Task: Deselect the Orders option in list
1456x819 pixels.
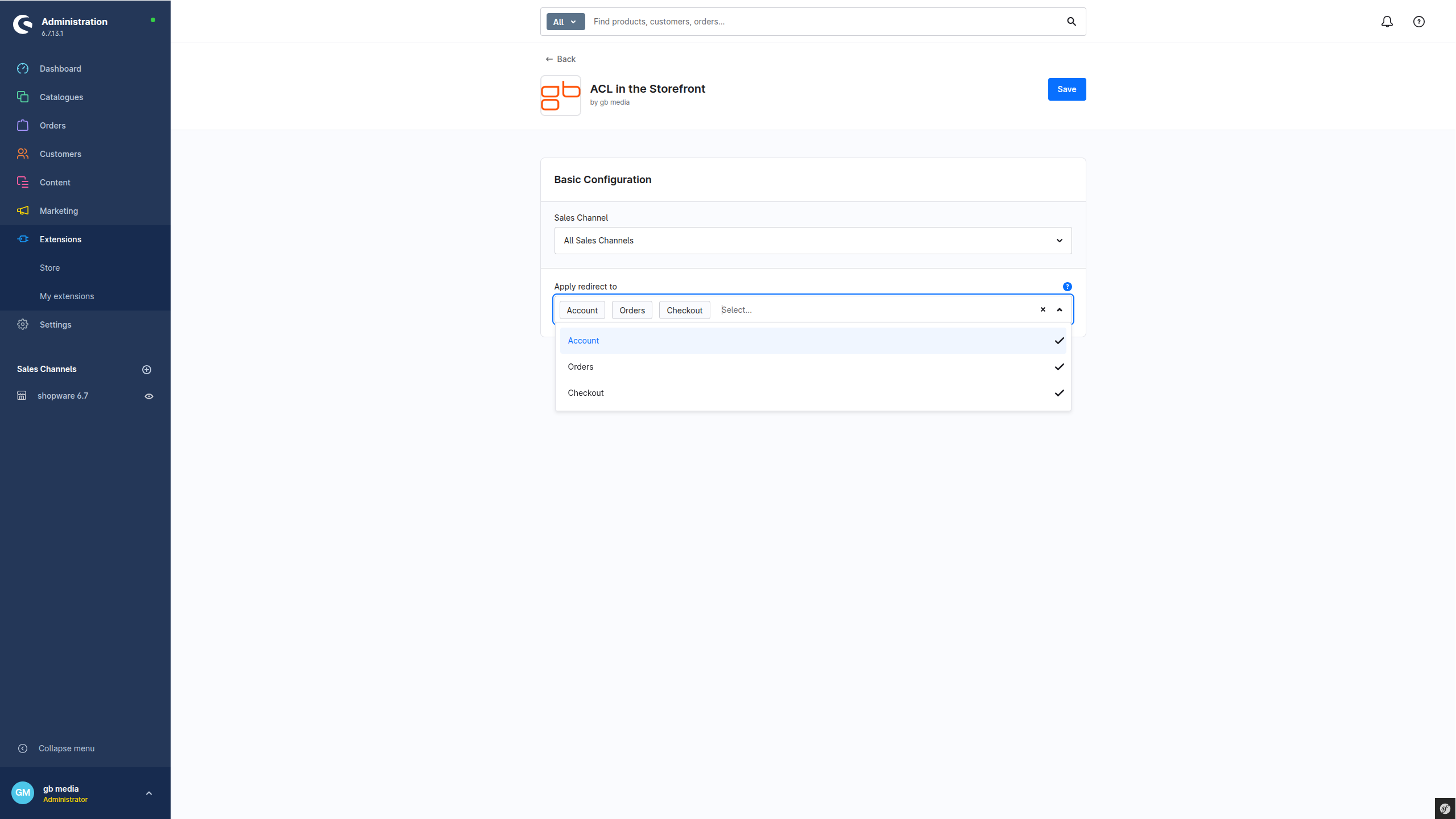Action: 813,367
